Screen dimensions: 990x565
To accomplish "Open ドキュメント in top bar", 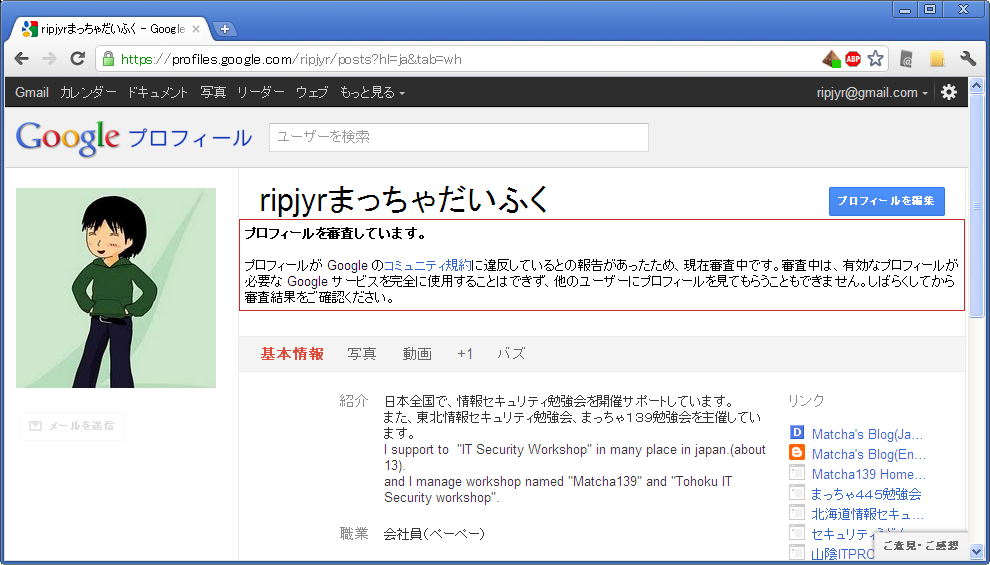I will (x=158, y=93).
